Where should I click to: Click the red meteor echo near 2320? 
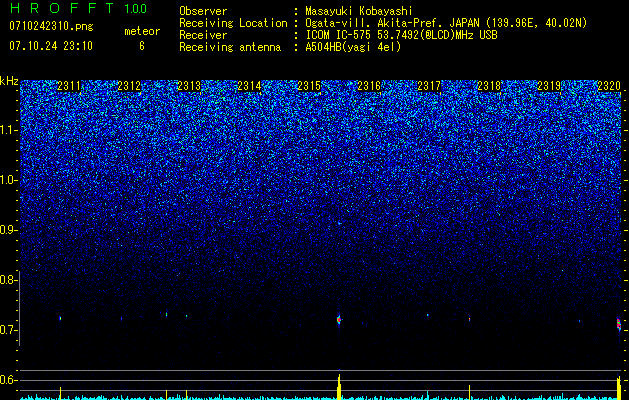click(619, 323)
